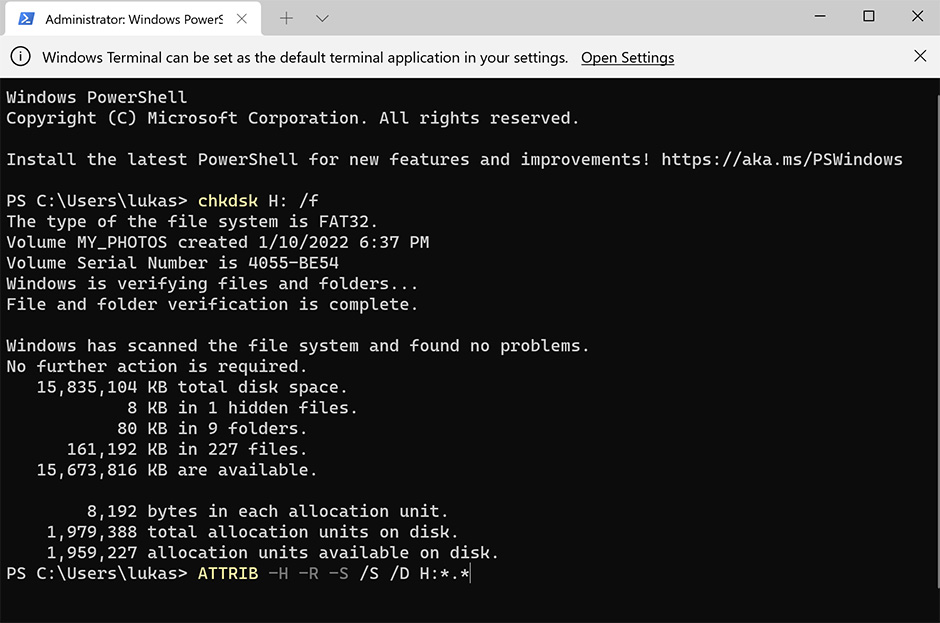Open Settings from the notification banner
This screenshot has height=623, width=940.
point(627,57)
